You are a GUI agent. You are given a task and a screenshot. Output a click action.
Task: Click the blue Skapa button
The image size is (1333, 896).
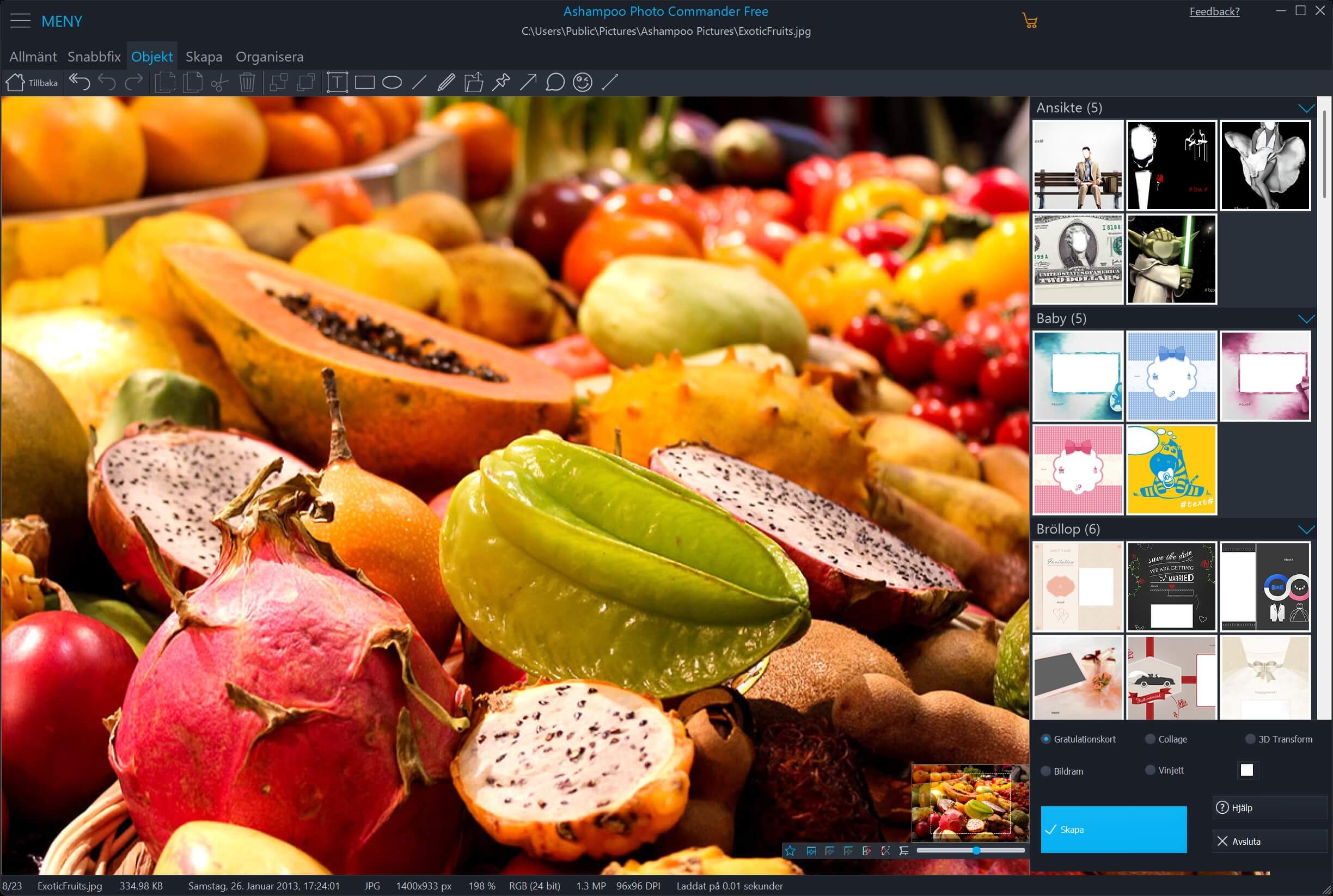1113,829
